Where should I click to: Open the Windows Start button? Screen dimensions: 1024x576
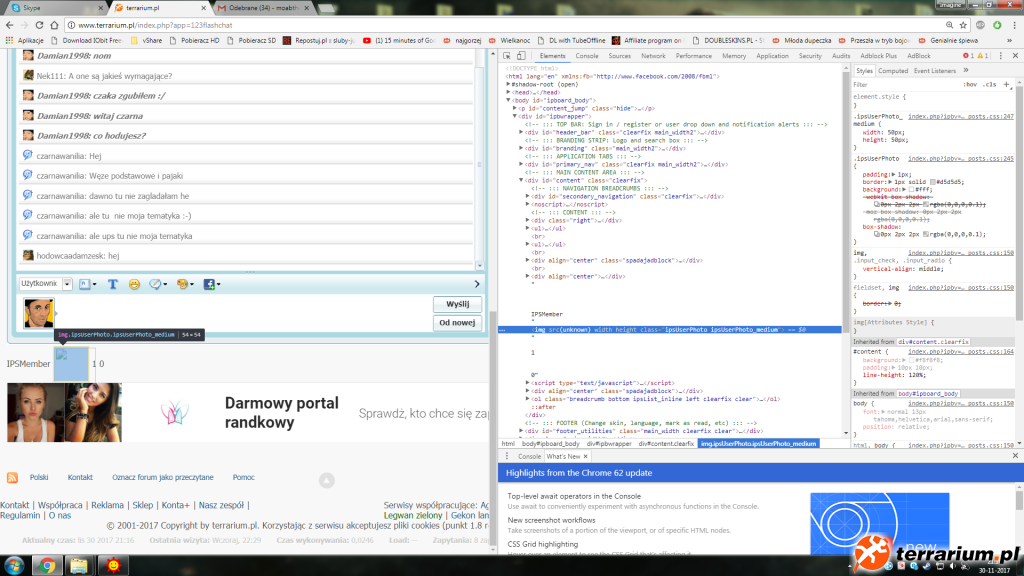[x=14, y=566]
